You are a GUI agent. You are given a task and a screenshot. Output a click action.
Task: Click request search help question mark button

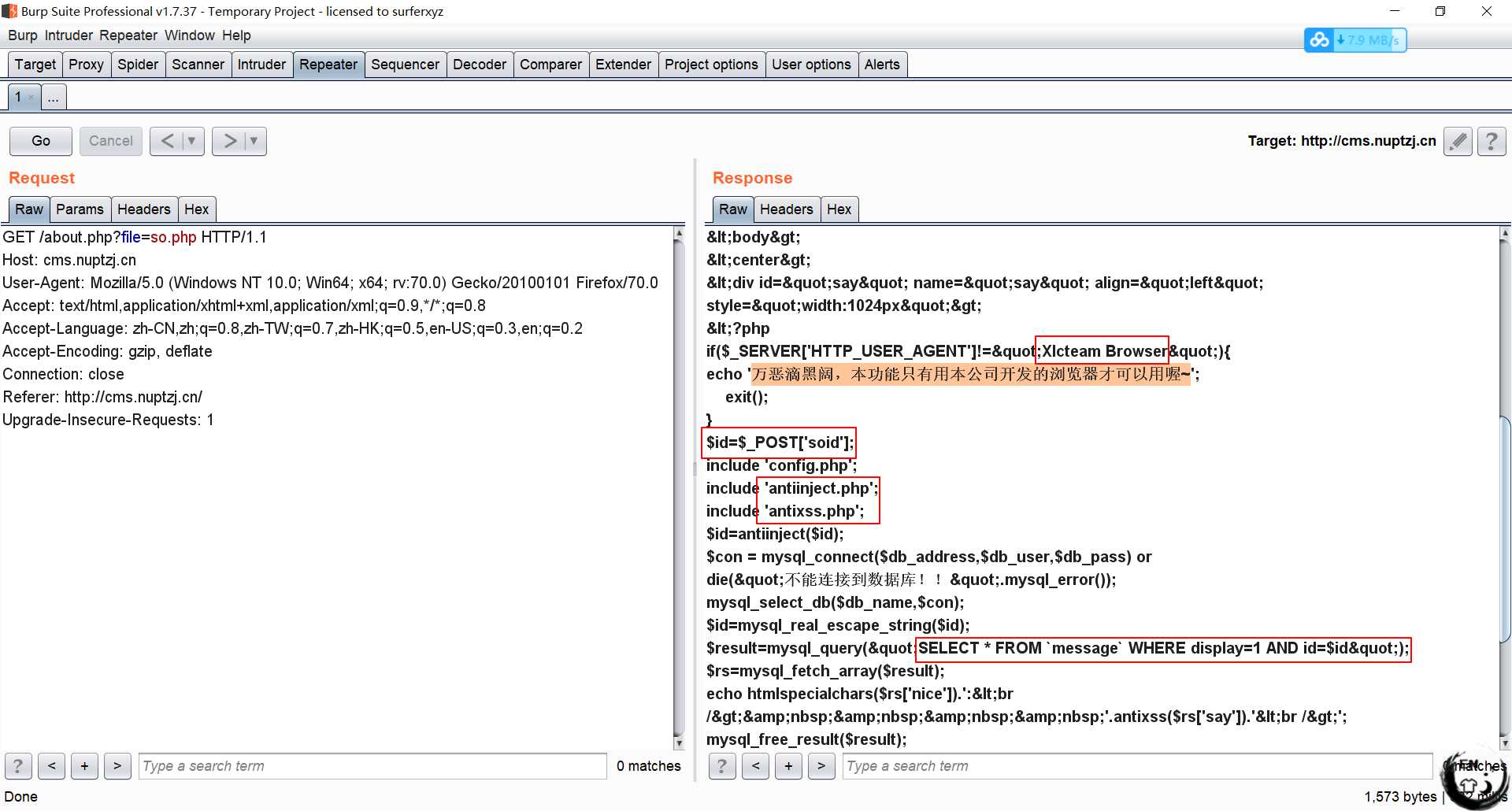pos(18,765)
